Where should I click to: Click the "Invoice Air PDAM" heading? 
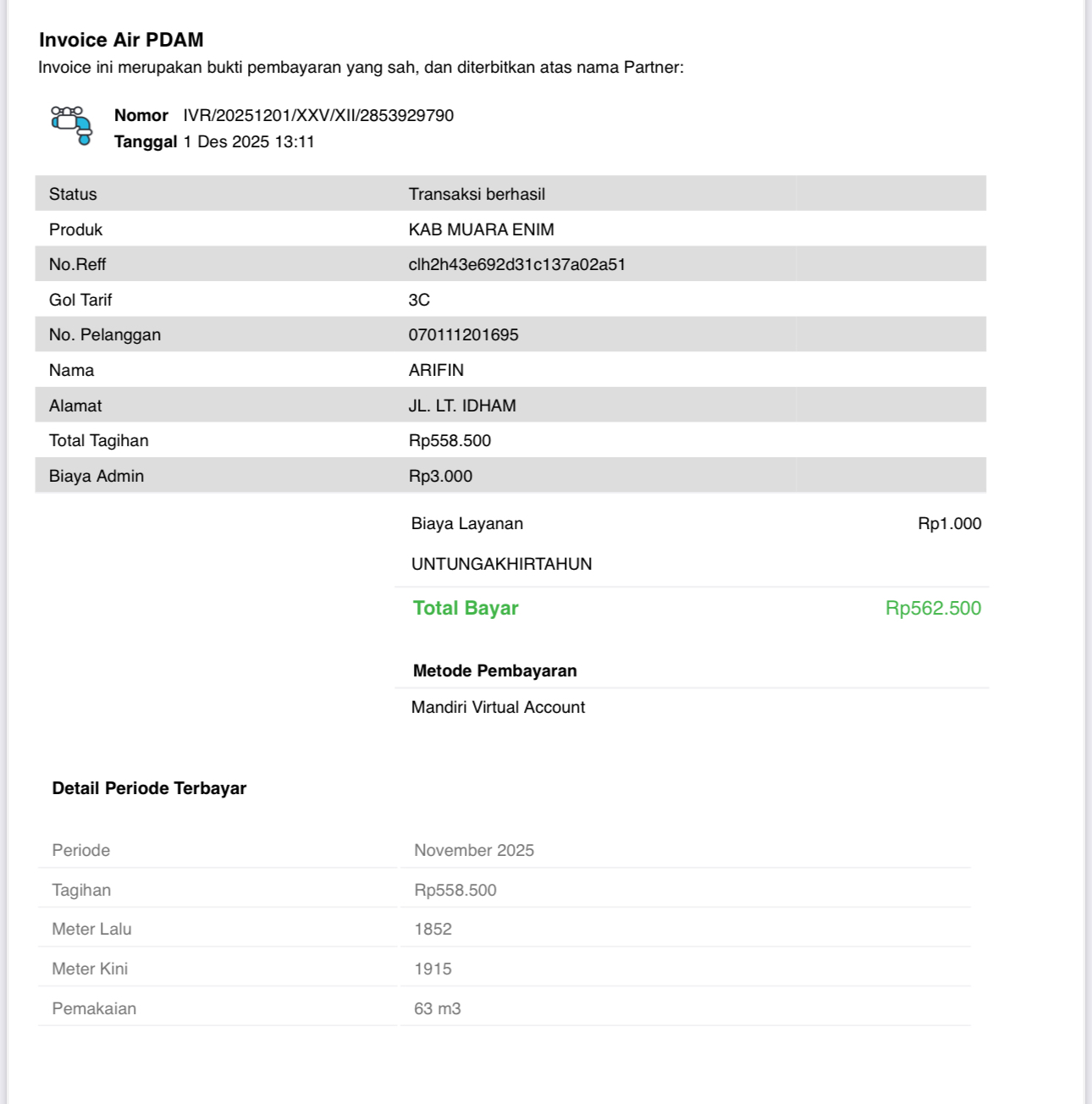(121, 40)
